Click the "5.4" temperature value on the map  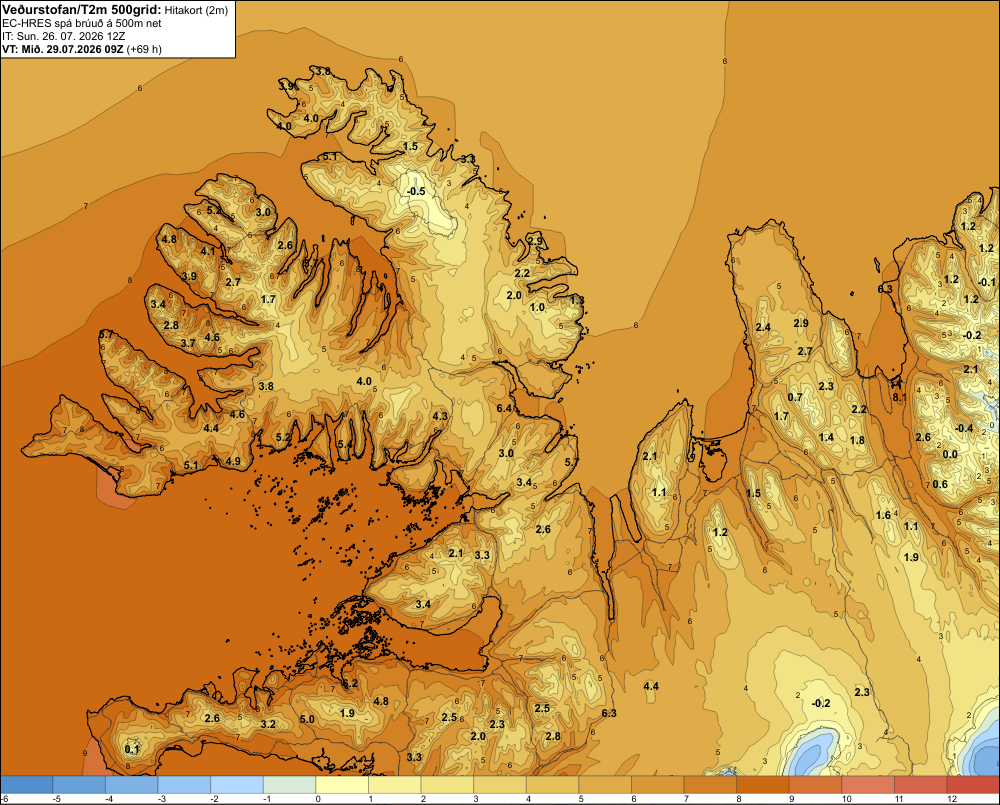(x=344, y=444)
